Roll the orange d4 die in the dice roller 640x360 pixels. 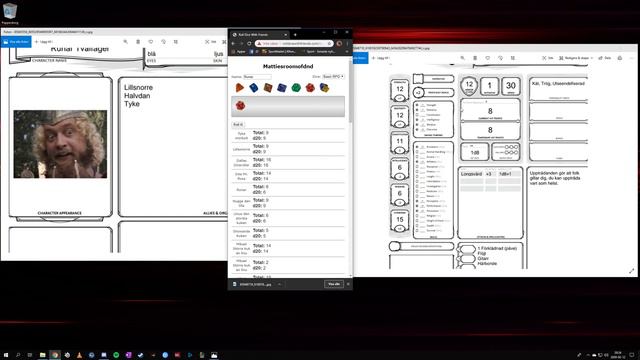coord(240,87)
